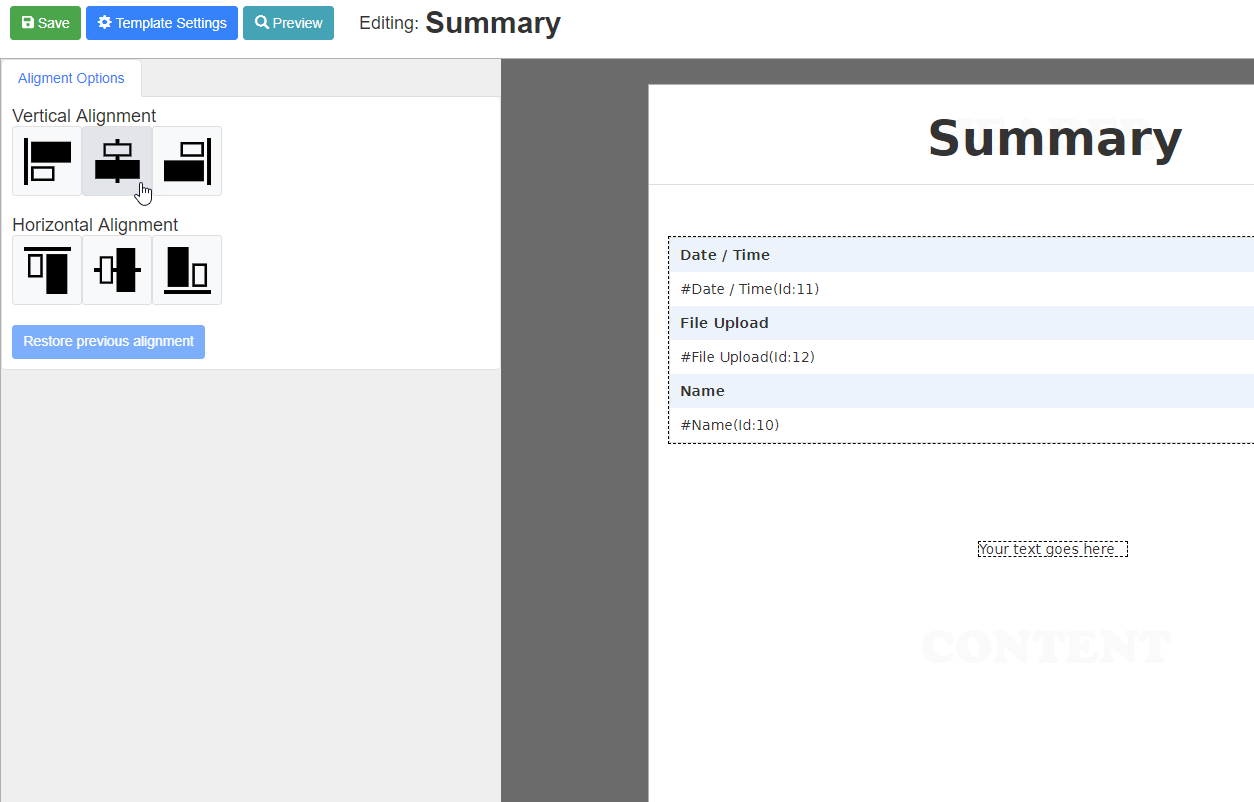Image resolution: width=1254 pixels, height=802 pixels.
Task: Click the File Upload header row
Action: tap(962, 323)
